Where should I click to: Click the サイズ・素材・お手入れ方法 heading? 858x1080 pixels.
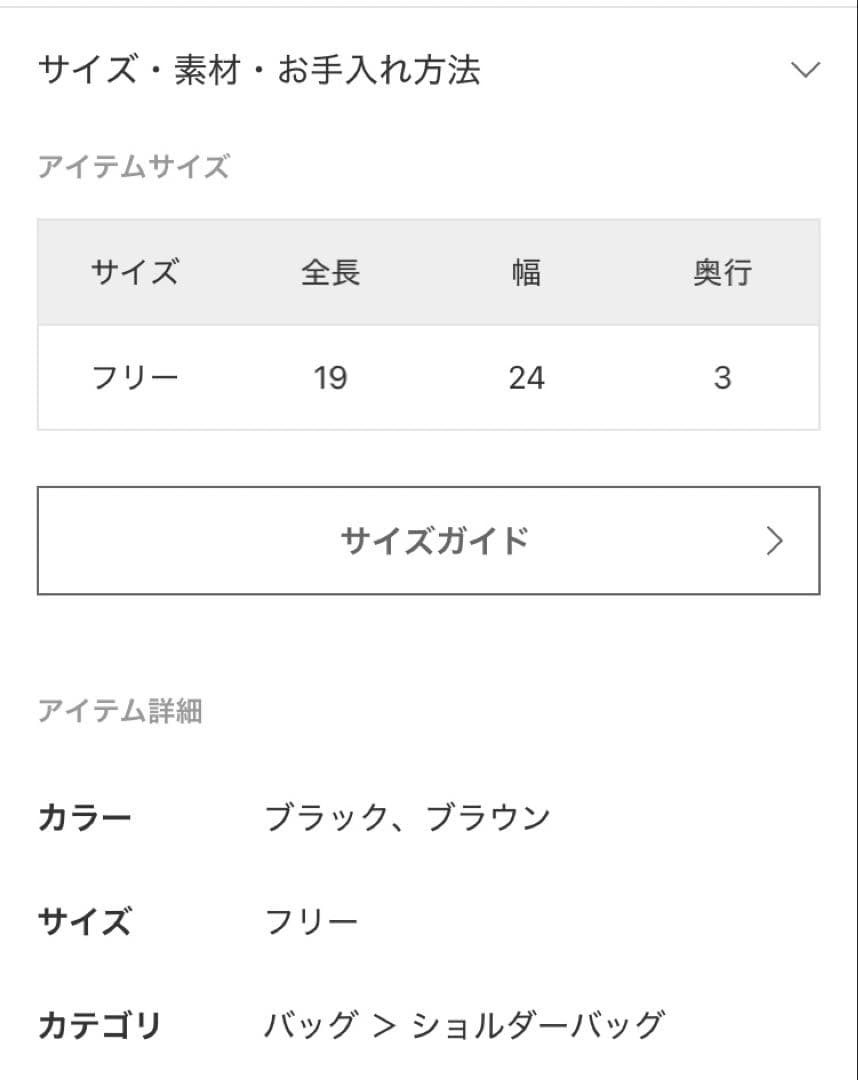point(259,70)
